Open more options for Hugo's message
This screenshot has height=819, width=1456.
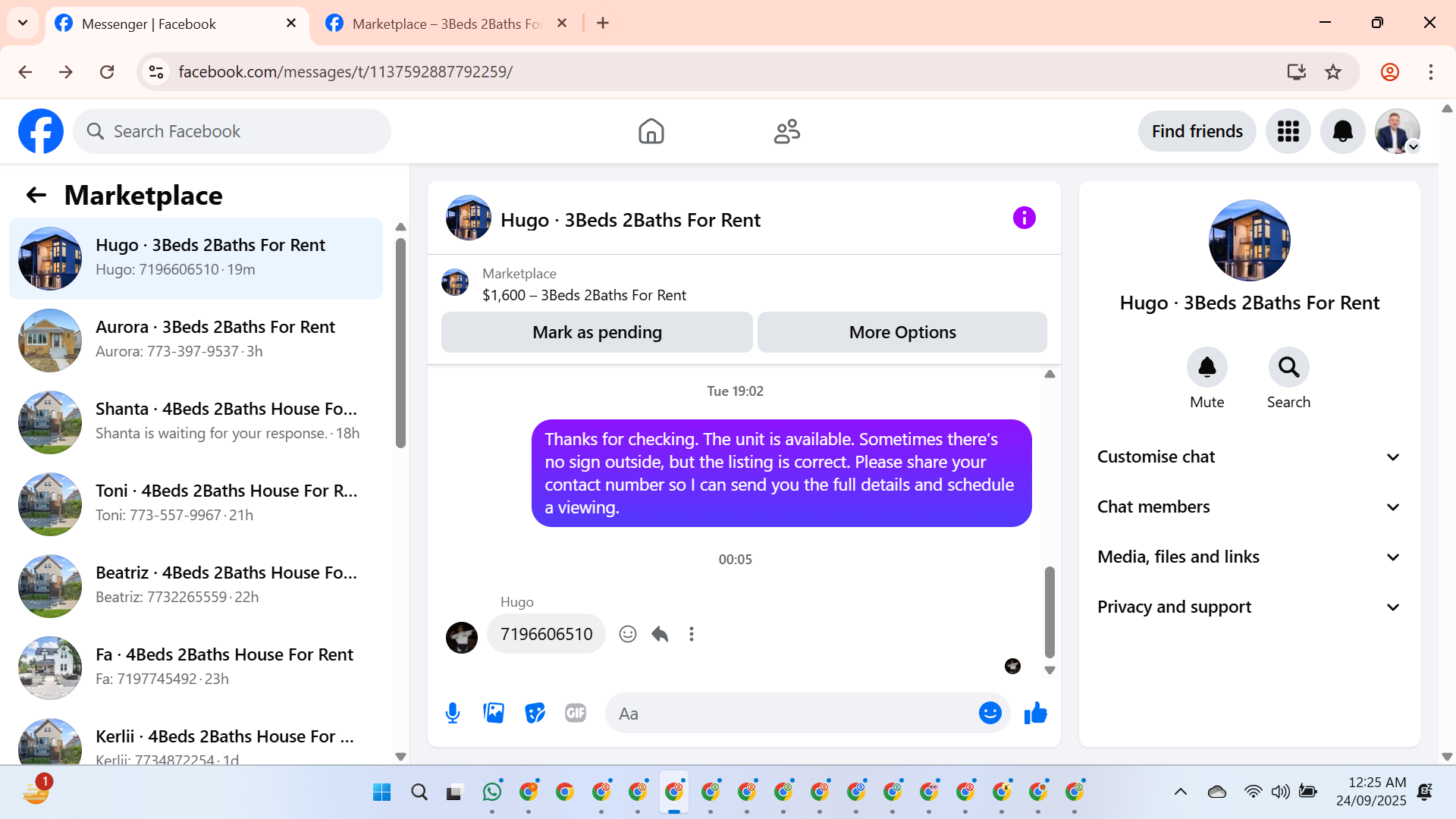[691, 634]
